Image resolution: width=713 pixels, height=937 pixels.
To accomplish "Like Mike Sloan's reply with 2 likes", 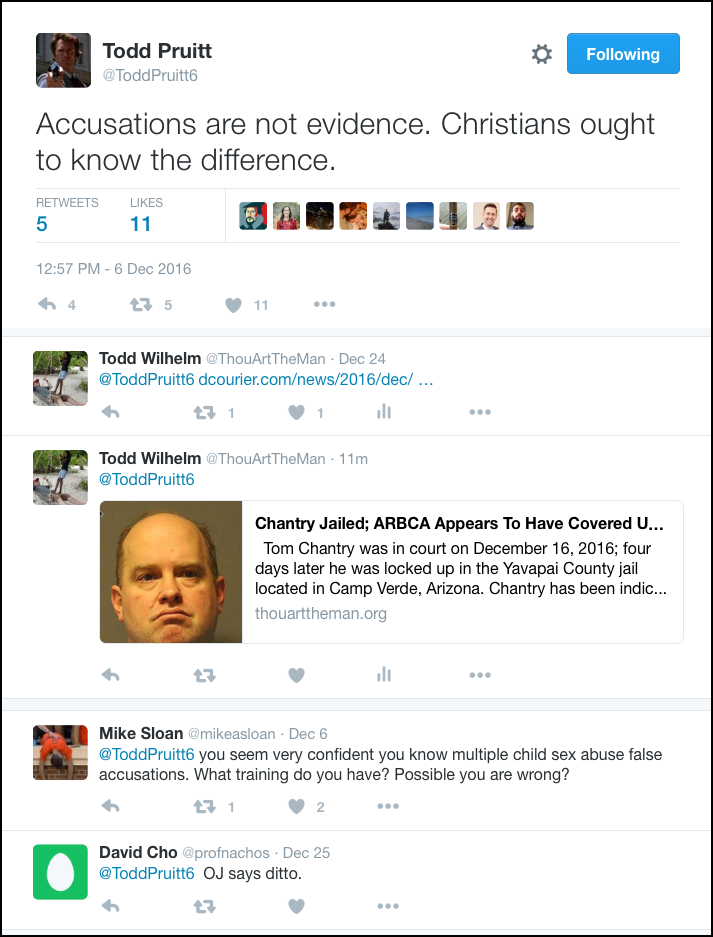I will 296,807.
